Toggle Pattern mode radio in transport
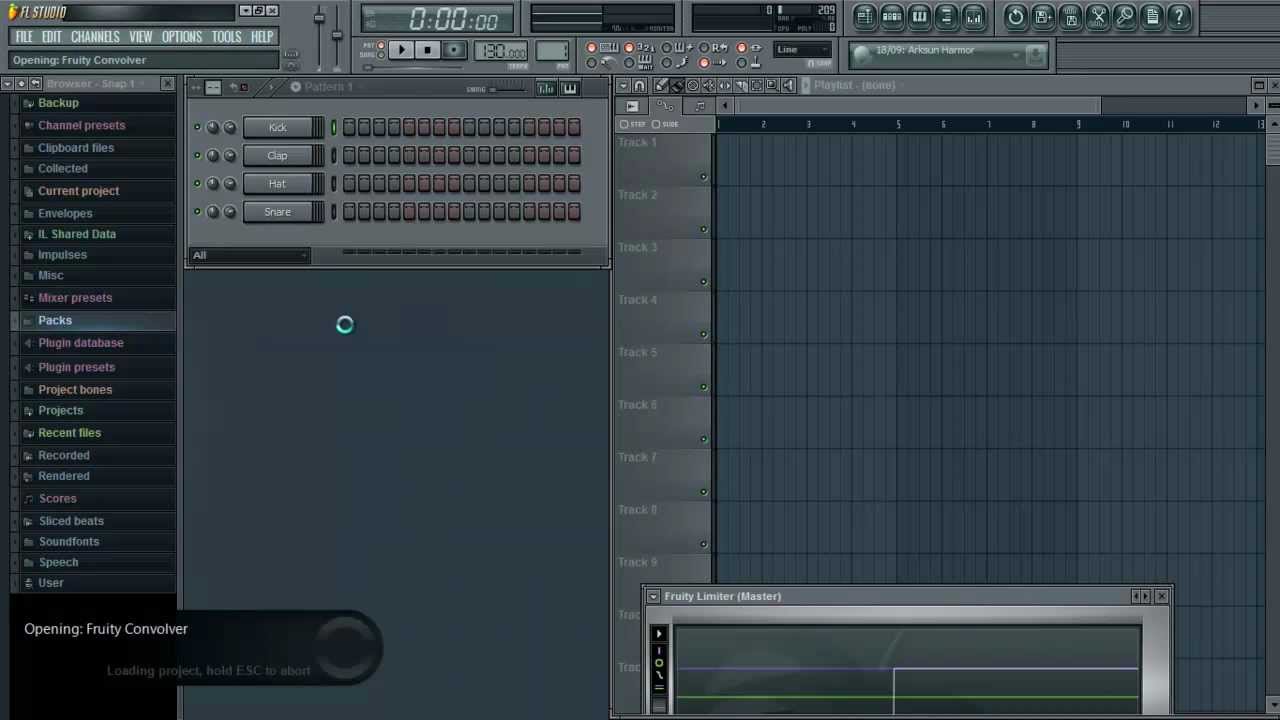The height and width of the screenshot is (720, 1280). (x=381, y=45)
